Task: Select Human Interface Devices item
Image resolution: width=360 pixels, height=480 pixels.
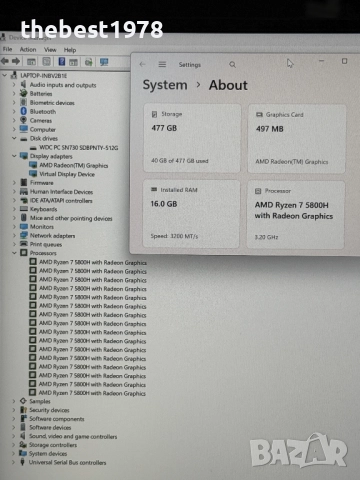Action: (x=61, y=192)
